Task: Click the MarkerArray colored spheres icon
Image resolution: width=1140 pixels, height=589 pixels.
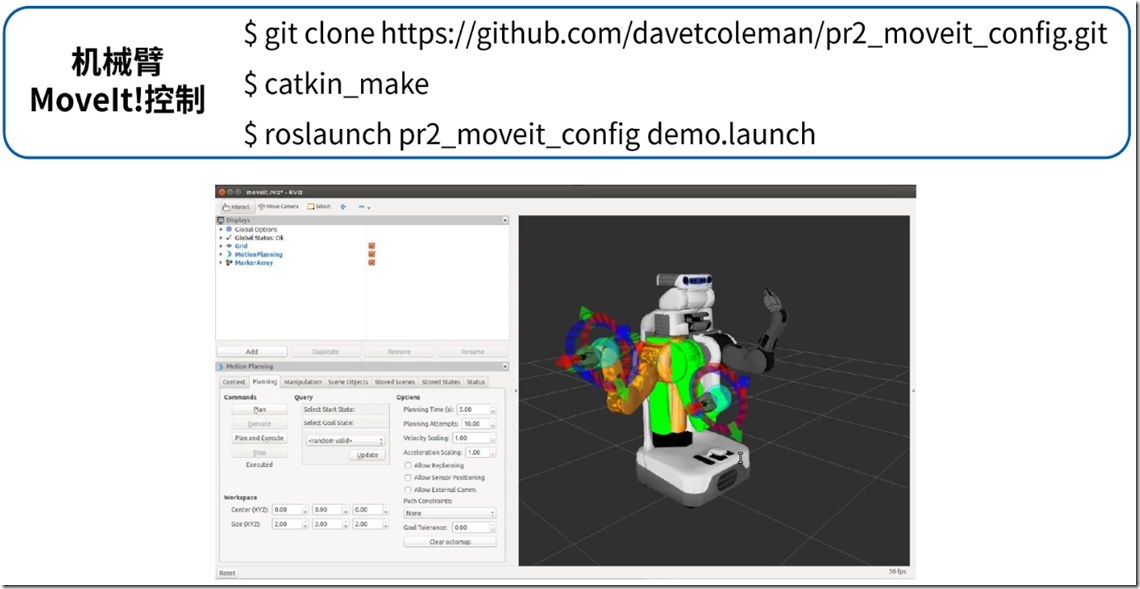Action: [229, 263]
